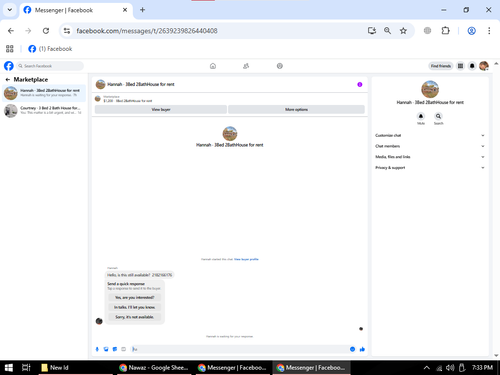This screenshot has height=375, width=500.
Task: Click the volume icon in system tray
Action: (x=450, y=368)
